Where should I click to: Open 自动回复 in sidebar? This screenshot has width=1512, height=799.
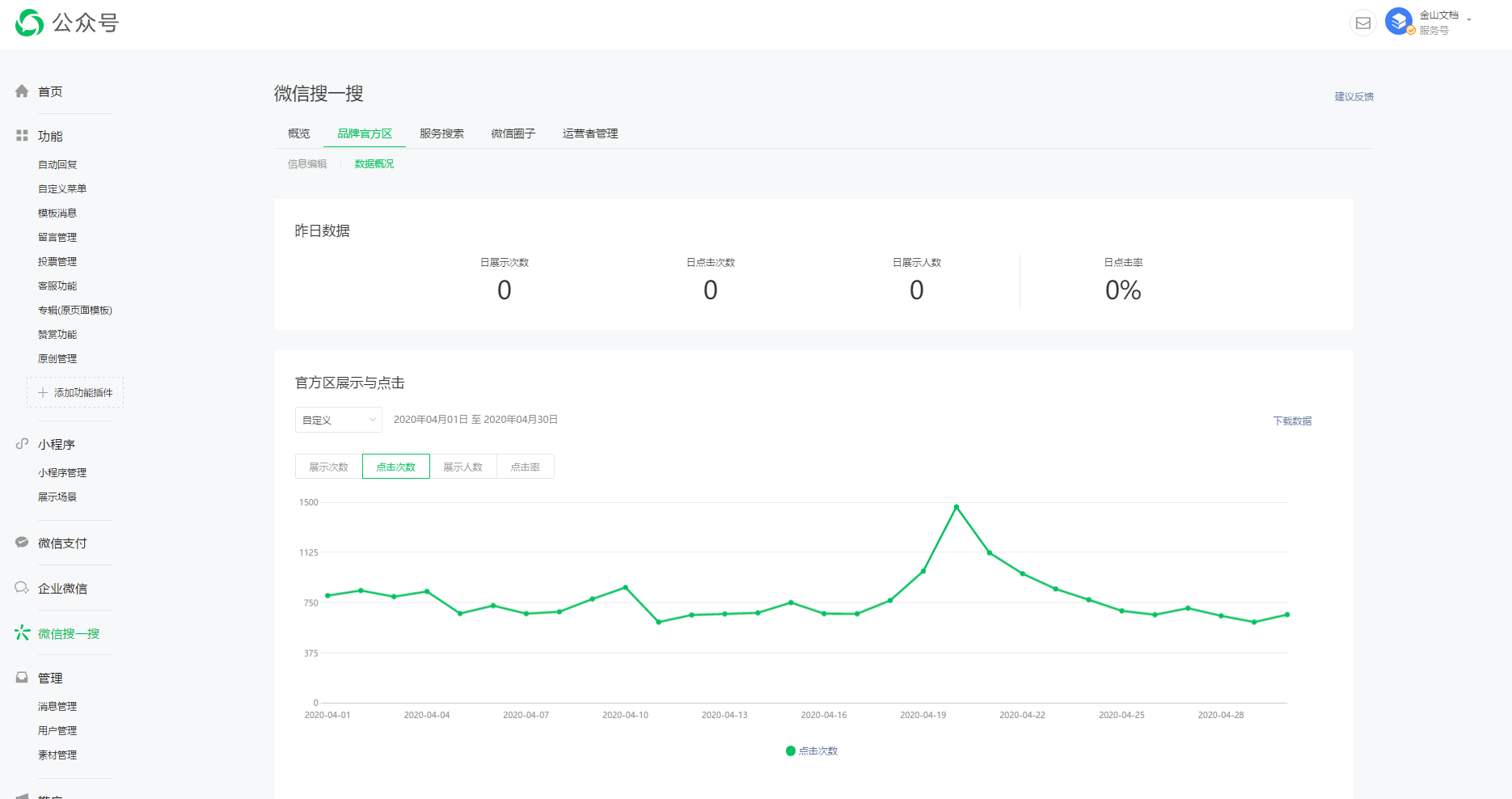click(57, 164)
